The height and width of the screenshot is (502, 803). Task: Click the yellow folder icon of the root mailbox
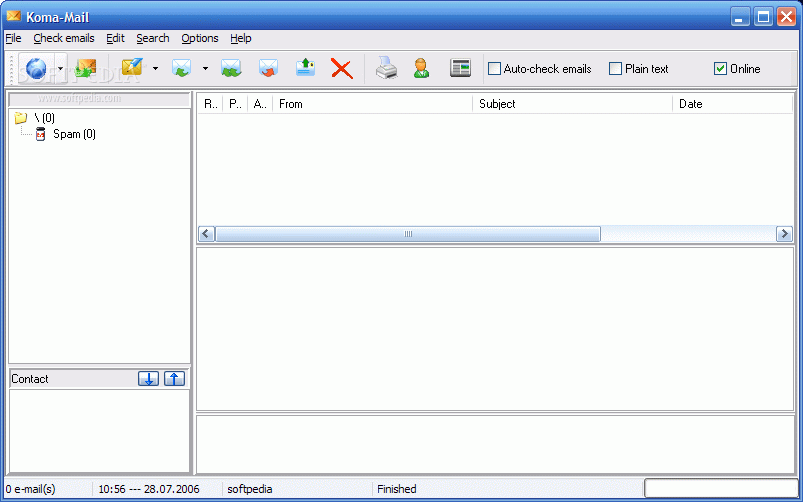(21, 118)
